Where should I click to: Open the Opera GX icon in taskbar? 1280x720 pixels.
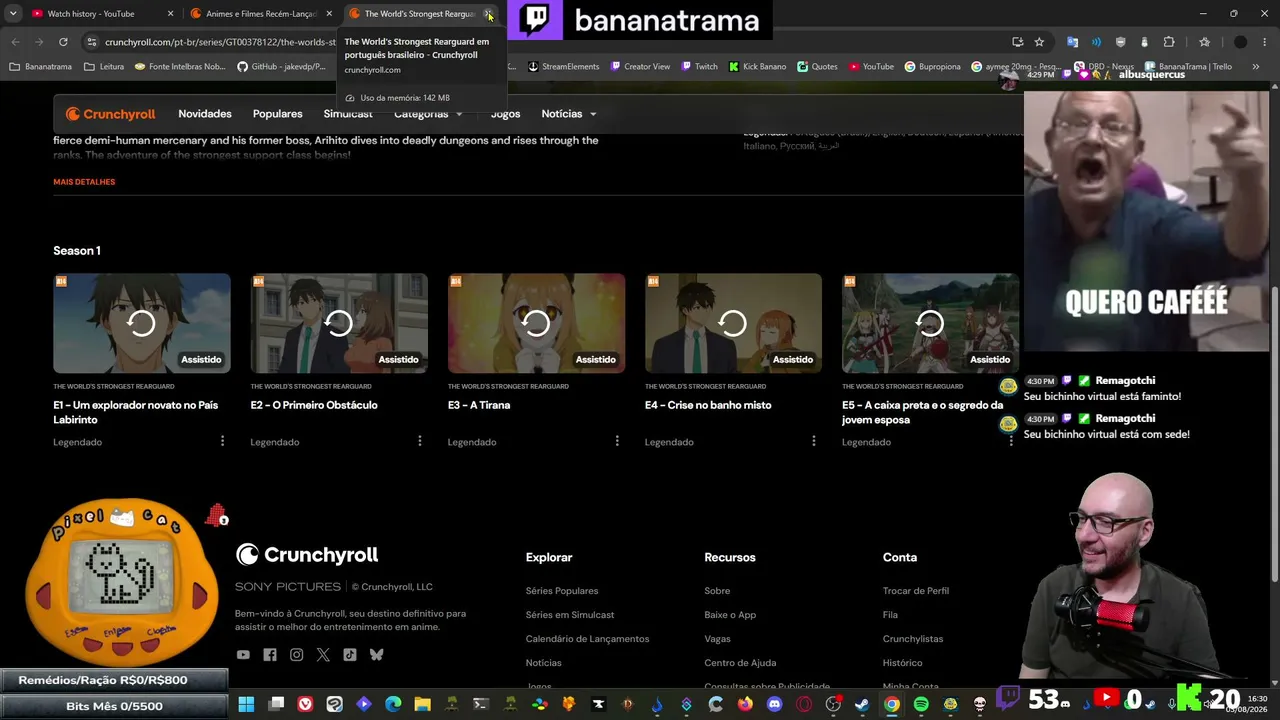(804, 704)
